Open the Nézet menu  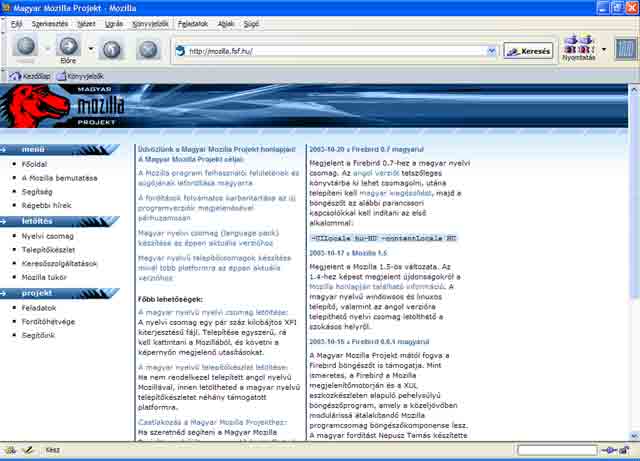pyautogui.click(x=86, y=24)
